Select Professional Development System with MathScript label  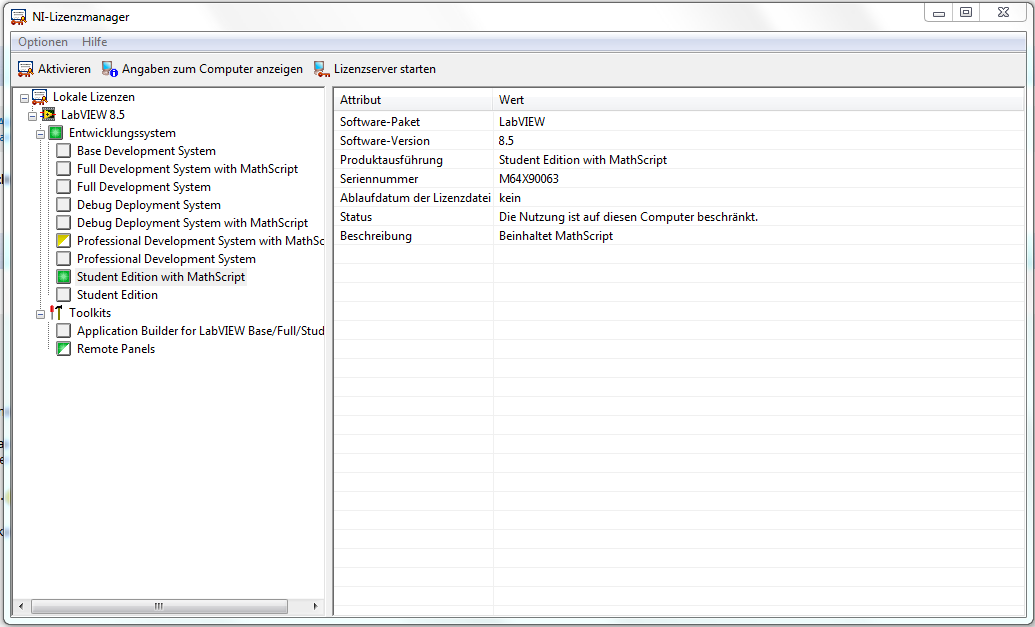pyautogui.click(x=200, y=241)
